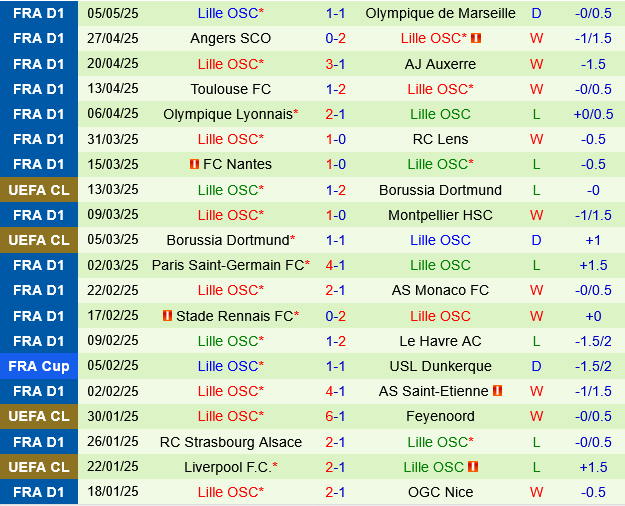Image resolution: width=625 pixels, height=506 pixels.
Task: Click FRA D1 label for 18/01/25 match
Action: 39,492
